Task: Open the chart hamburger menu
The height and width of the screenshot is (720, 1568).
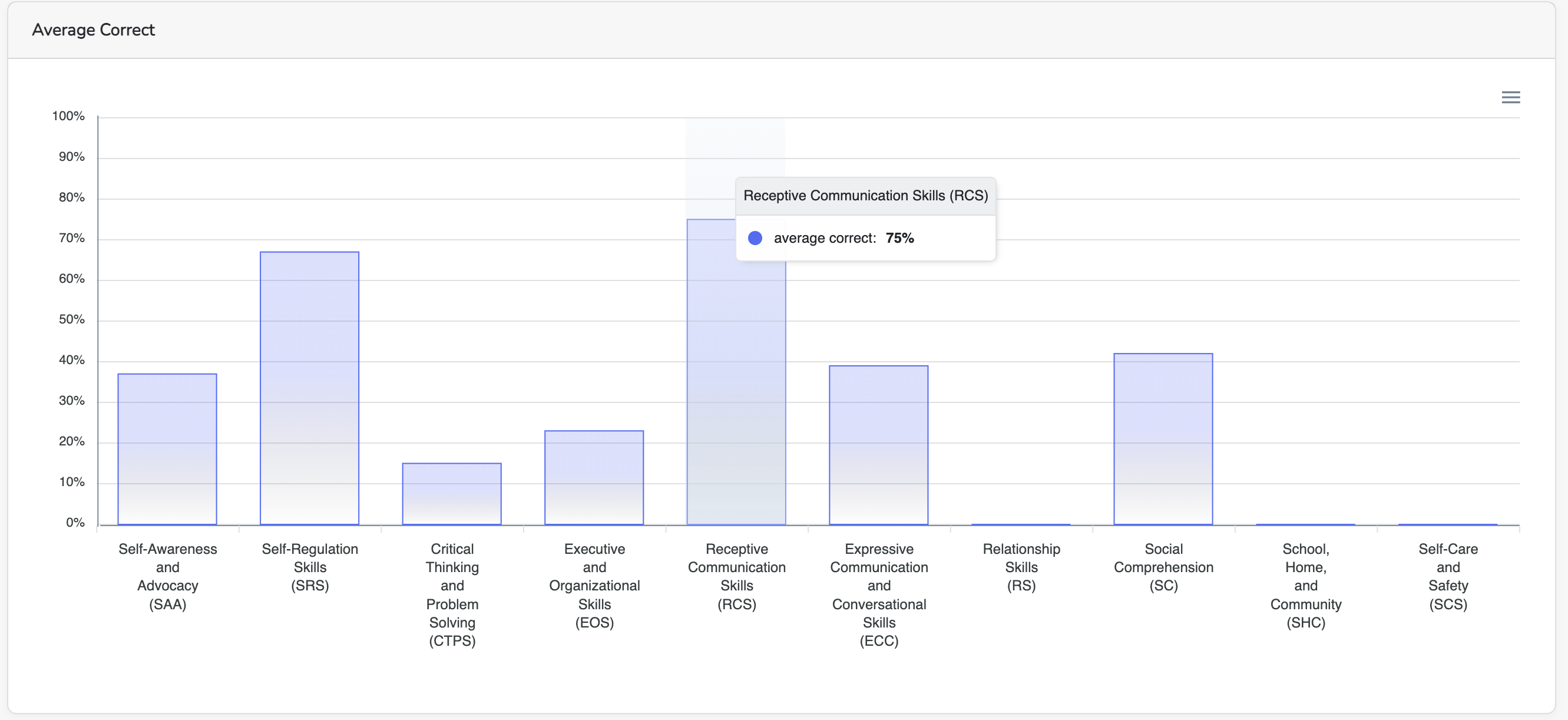Action: coord(1510,97)
